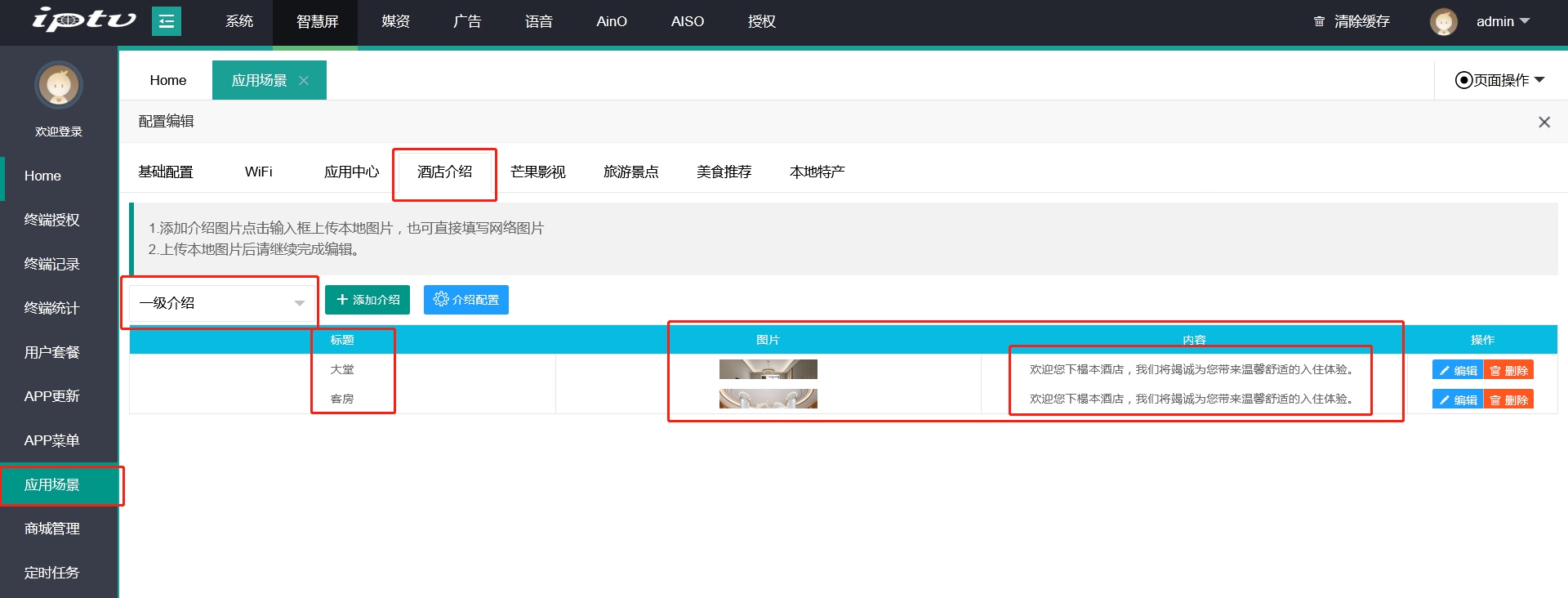This screenshot has height=598, width=1568.
Task: Switch to the WiFi configuration tab
Action: [x=258, y=172]
